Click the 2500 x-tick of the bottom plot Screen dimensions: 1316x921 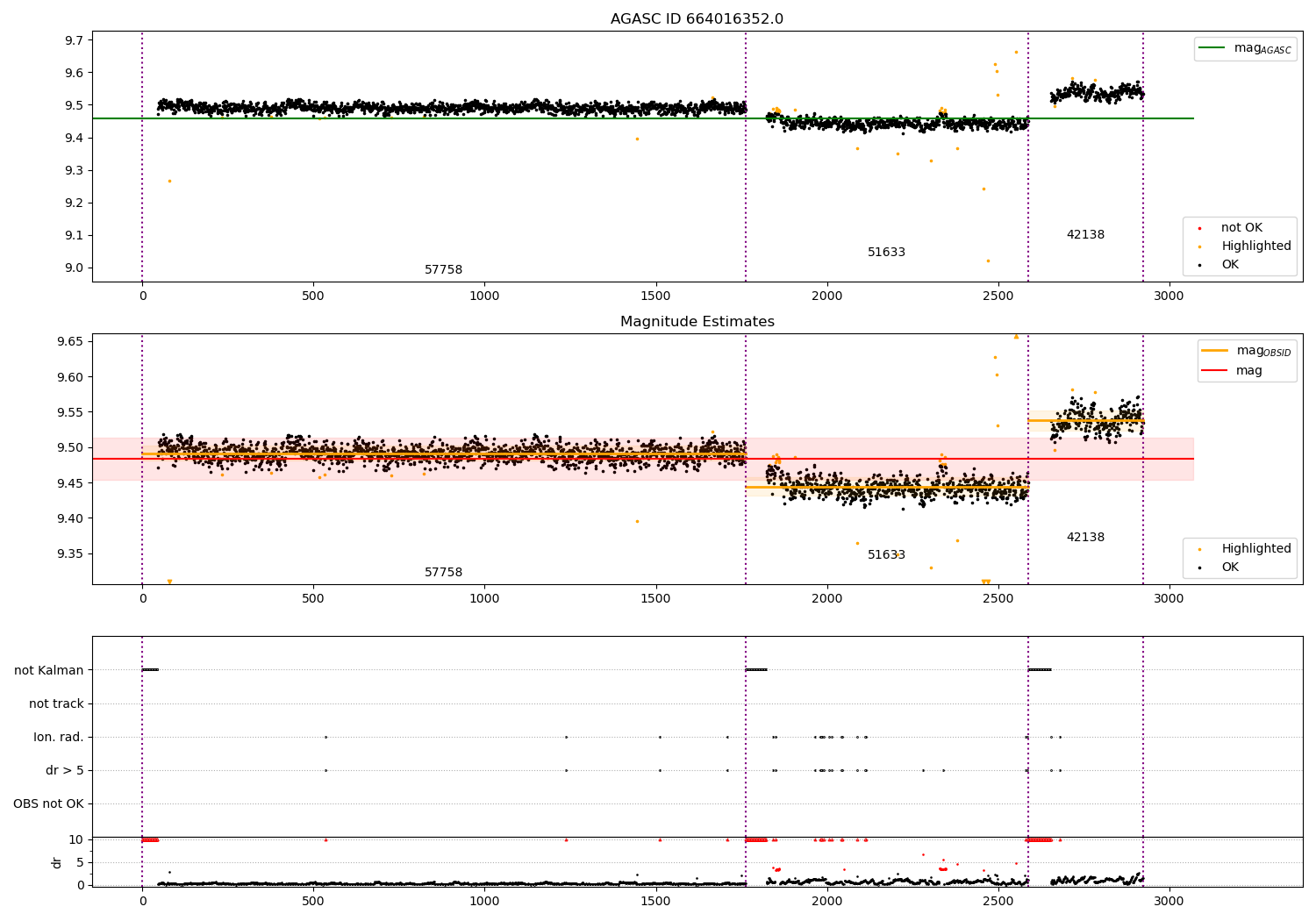998,901
